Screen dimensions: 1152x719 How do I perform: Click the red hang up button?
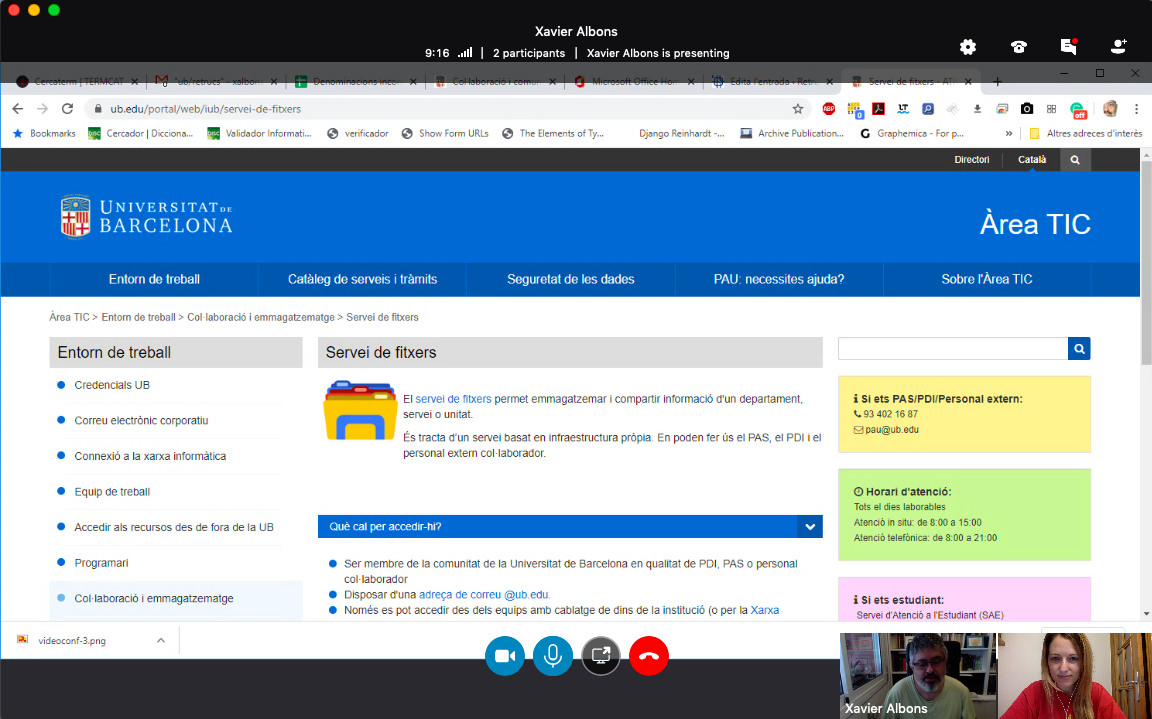[649, 656]
